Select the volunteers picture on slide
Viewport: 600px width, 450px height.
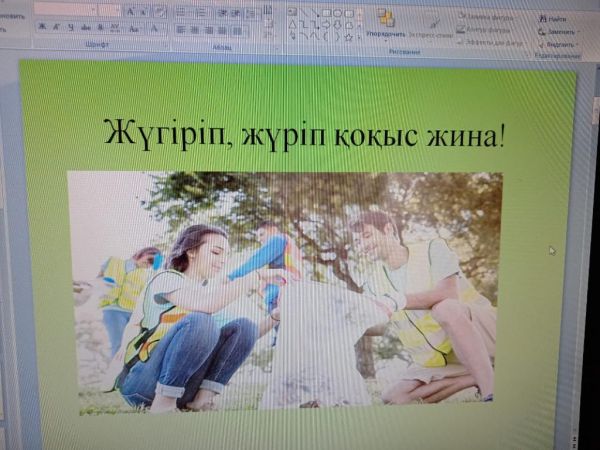click(285, 290)
